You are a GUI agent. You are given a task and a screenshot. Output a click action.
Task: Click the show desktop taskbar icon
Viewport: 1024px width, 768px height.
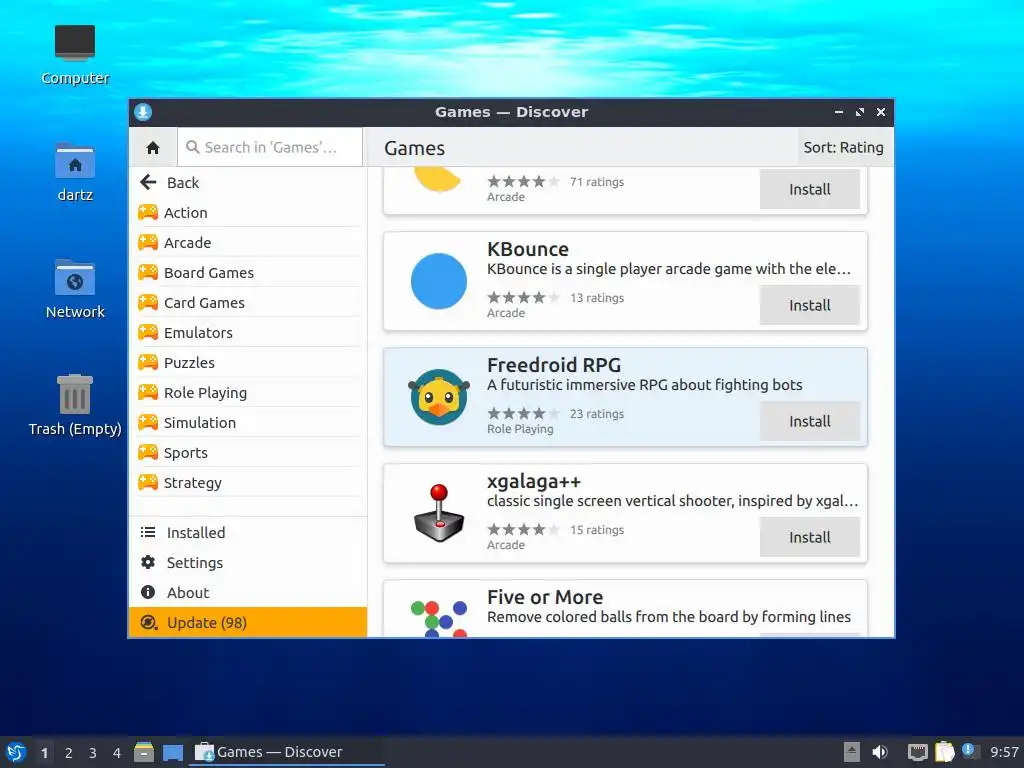click(173, 753)
